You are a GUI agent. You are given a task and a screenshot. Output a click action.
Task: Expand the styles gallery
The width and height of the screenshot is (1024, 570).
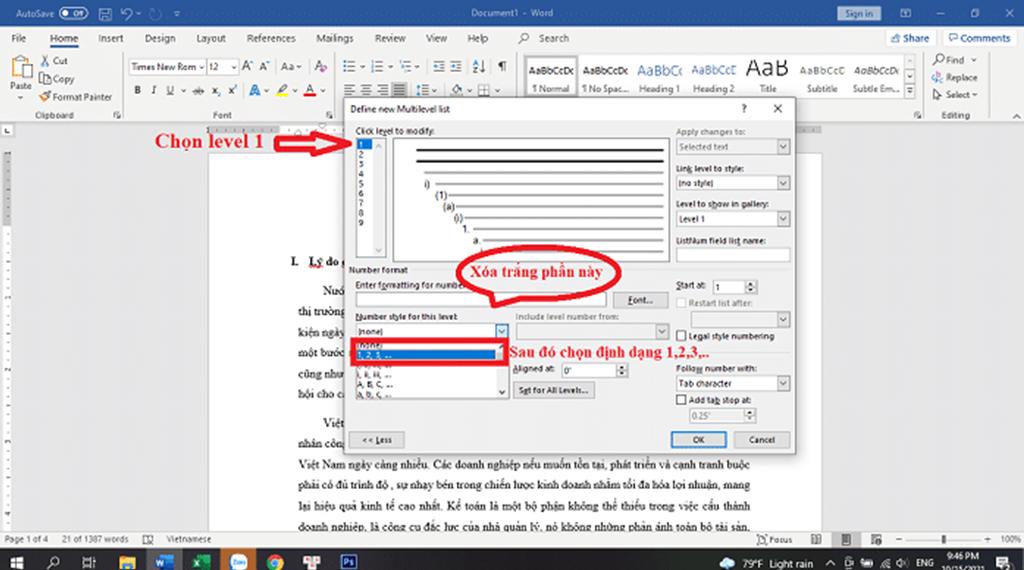910,91
